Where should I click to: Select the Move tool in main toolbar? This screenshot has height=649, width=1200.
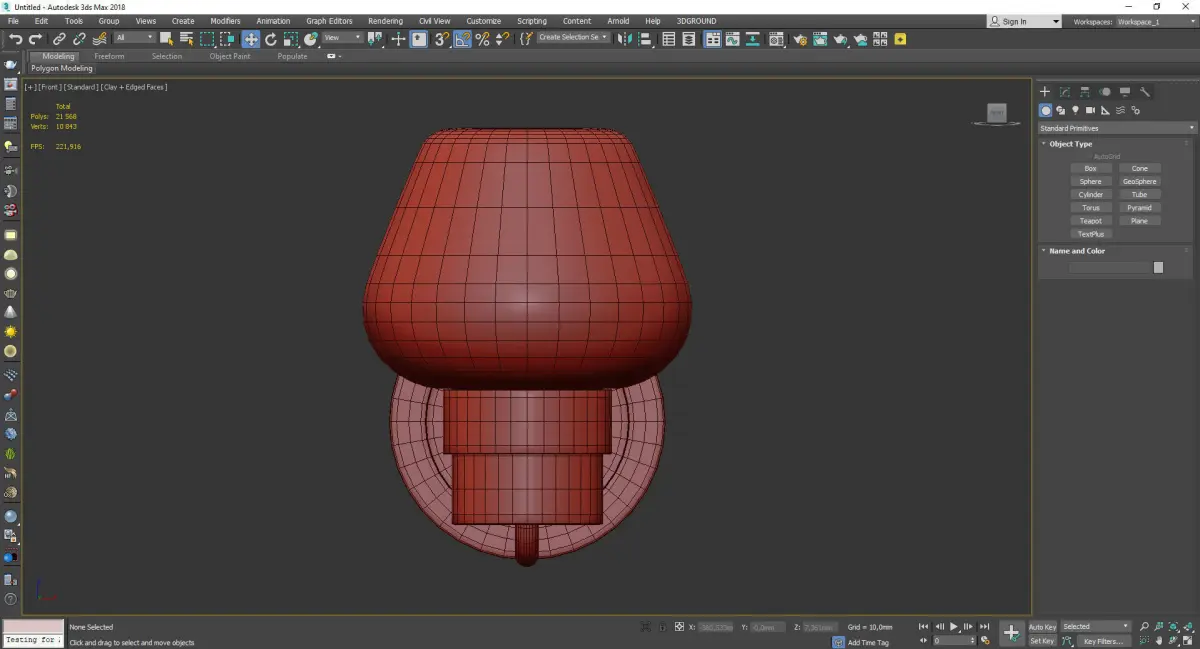250,39
